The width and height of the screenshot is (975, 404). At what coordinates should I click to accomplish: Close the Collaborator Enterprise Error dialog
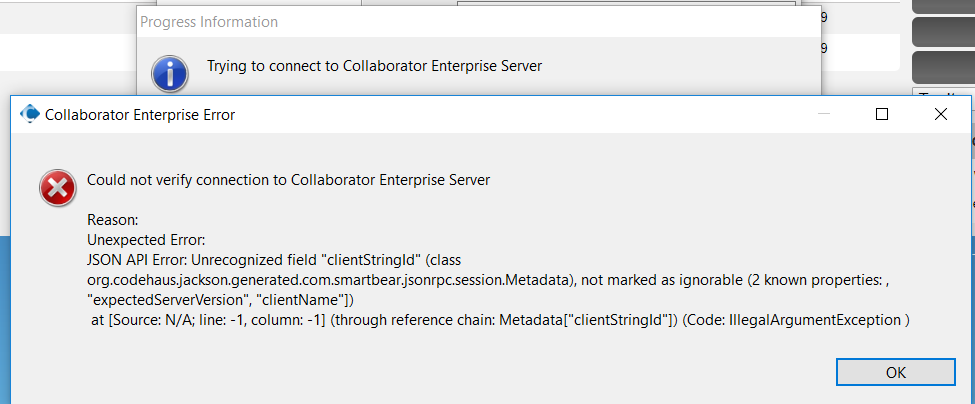point(940,114)
